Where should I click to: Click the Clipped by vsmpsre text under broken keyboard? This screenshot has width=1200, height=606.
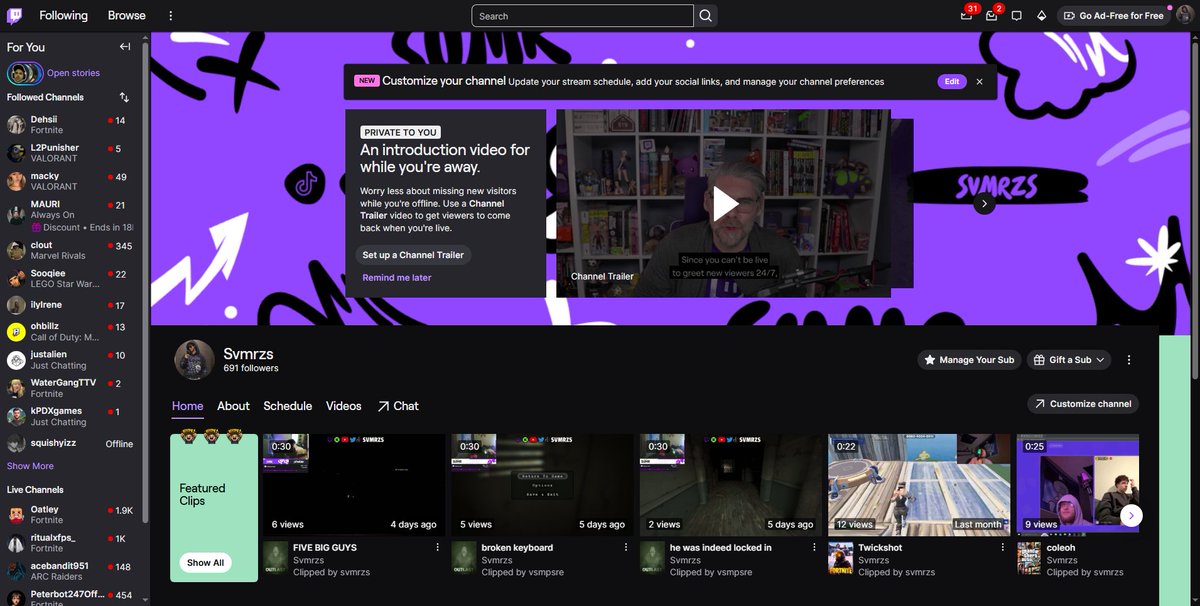pyautogui.click(x=523, y=573)
